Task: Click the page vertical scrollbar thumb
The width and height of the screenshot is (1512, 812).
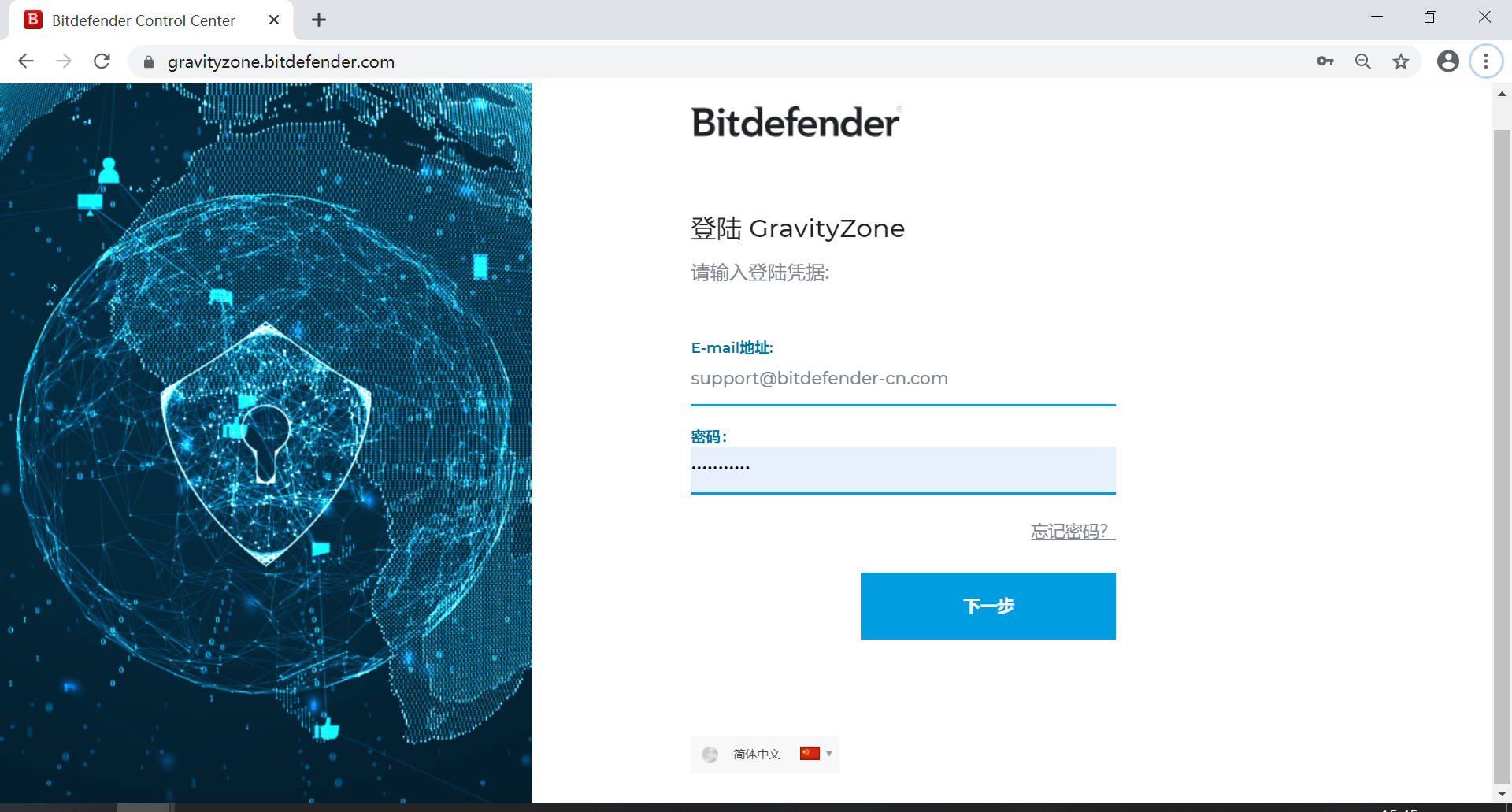Action: (x=1502, y=457)
